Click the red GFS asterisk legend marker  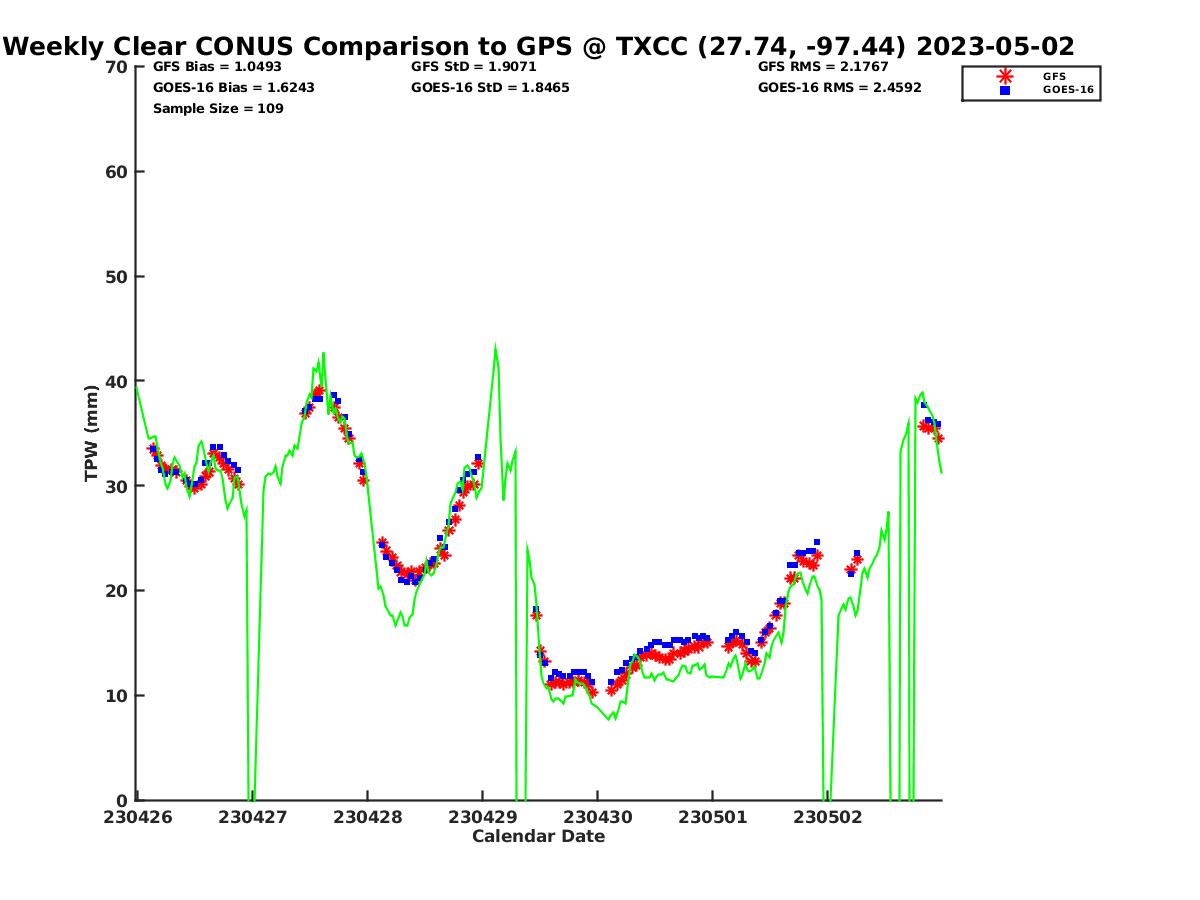tap(1005, 76)
